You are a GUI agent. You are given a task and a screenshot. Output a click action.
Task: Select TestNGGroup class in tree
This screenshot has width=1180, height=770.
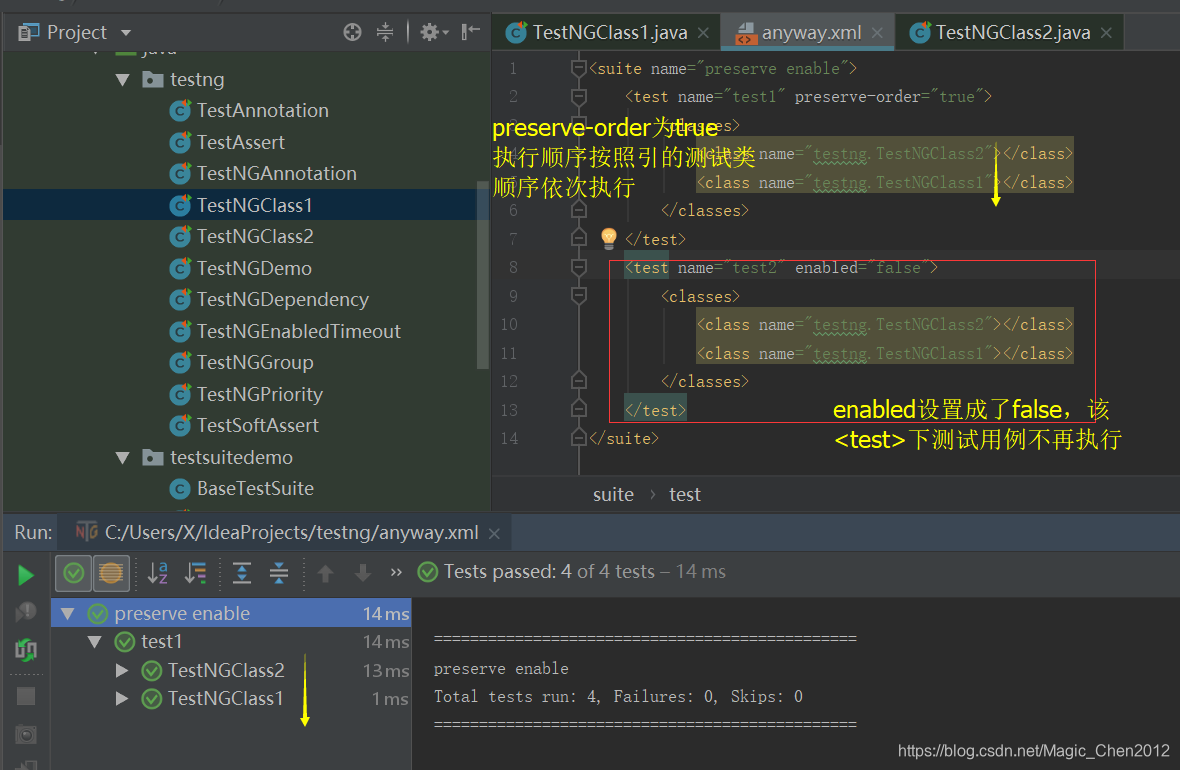pos(255,363)
